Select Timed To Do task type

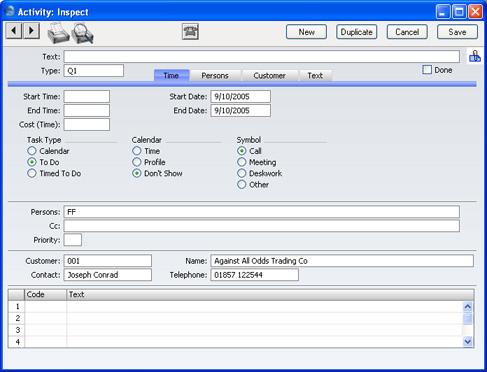pyautogui.click(x=32, y=173)
